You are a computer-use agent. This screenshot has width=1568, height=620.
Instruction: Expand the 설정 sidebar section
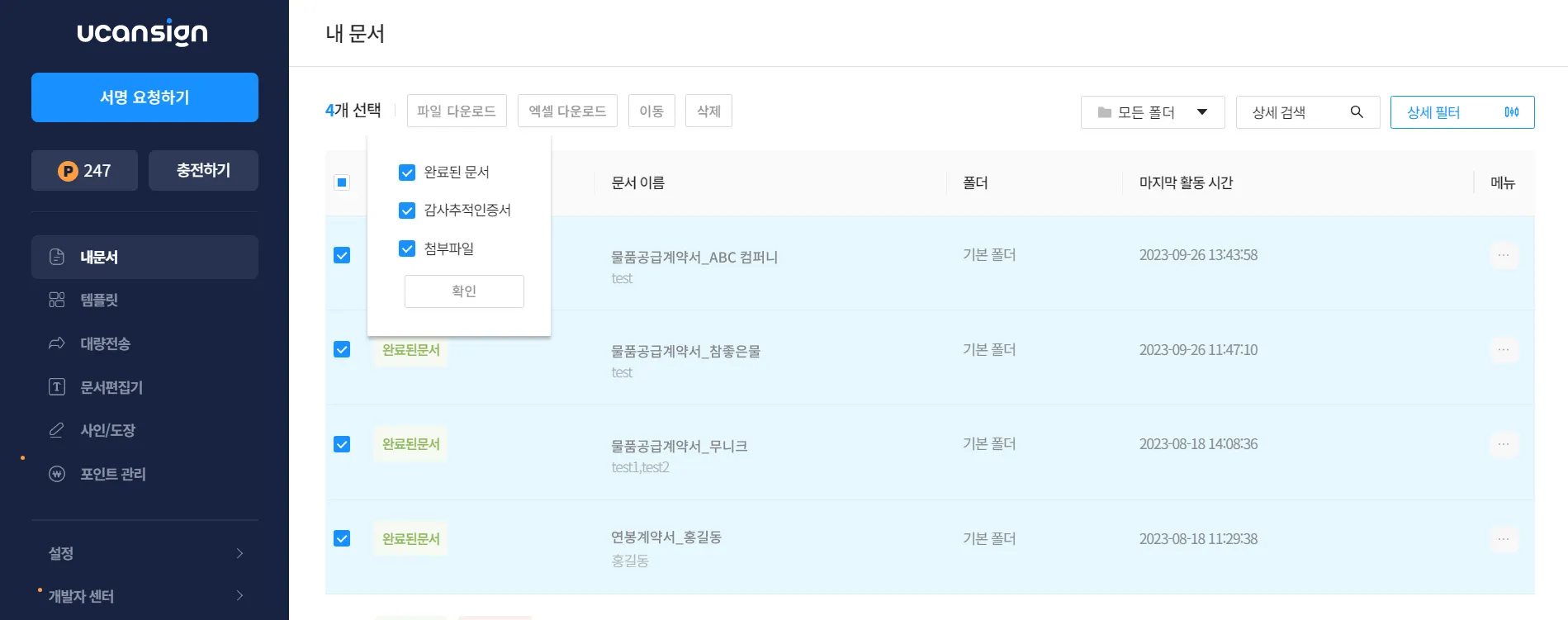pos(144,553)
